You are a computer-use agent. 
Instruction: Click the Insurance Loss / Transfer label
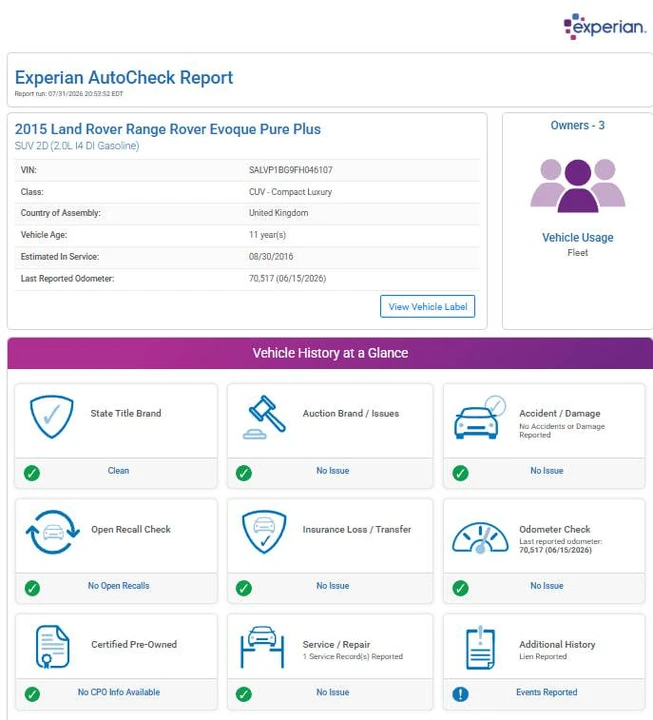[x=357, y=529]
